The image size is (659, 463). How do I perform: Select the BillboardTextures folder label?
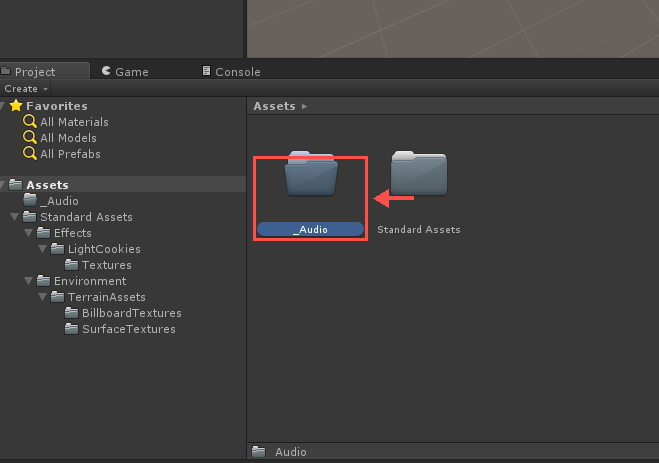[132, 313]
